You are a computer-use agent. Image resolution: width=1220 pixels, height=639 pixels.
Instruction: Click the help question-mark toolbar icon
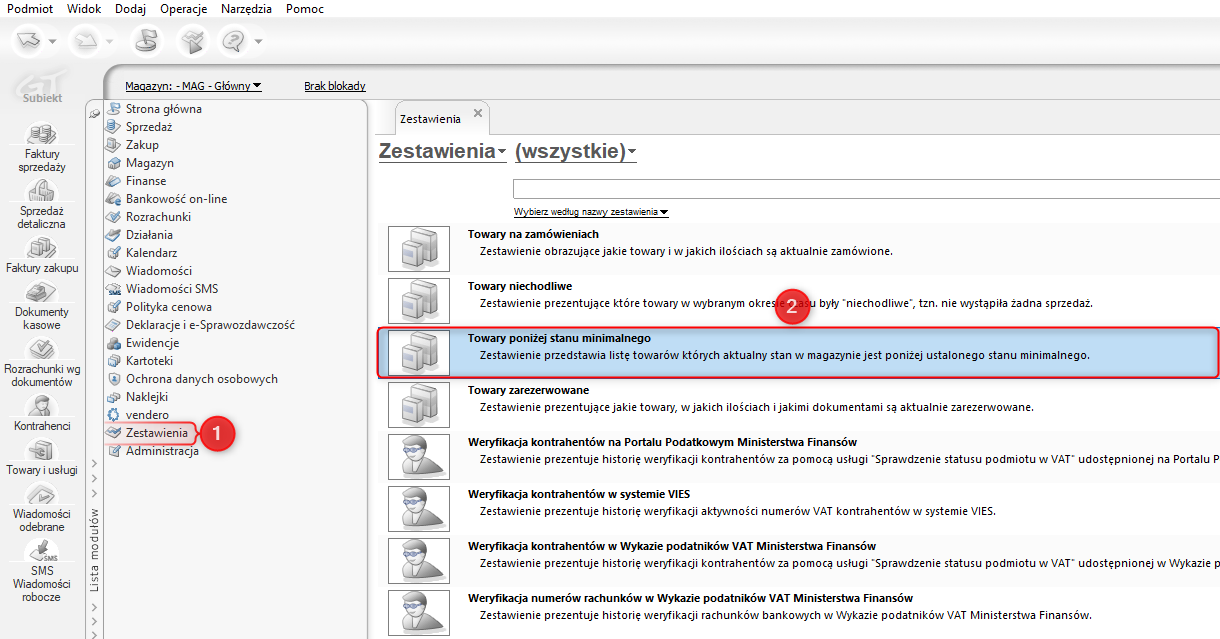coord(233,41)
